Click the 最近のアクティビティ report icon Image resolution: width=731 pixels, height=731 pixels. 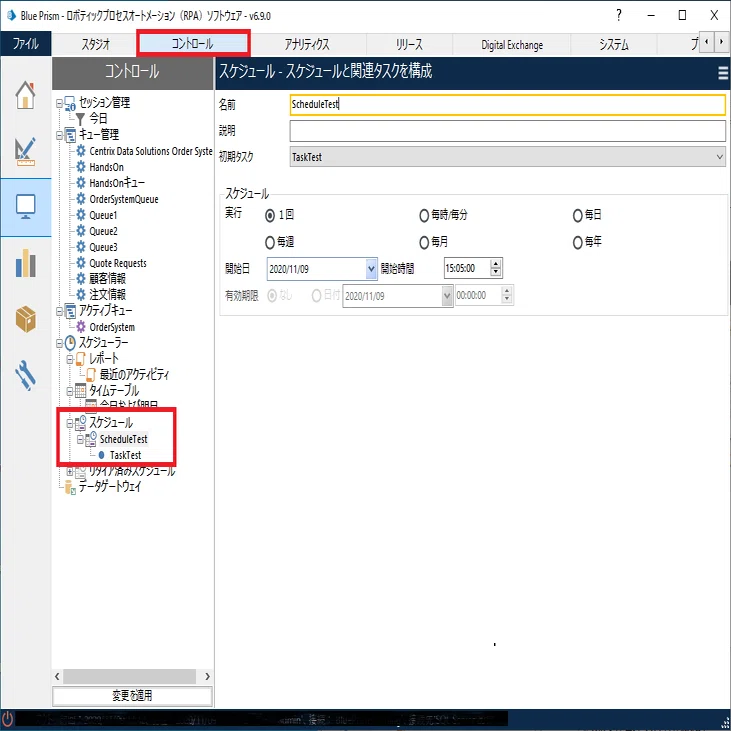91,374
